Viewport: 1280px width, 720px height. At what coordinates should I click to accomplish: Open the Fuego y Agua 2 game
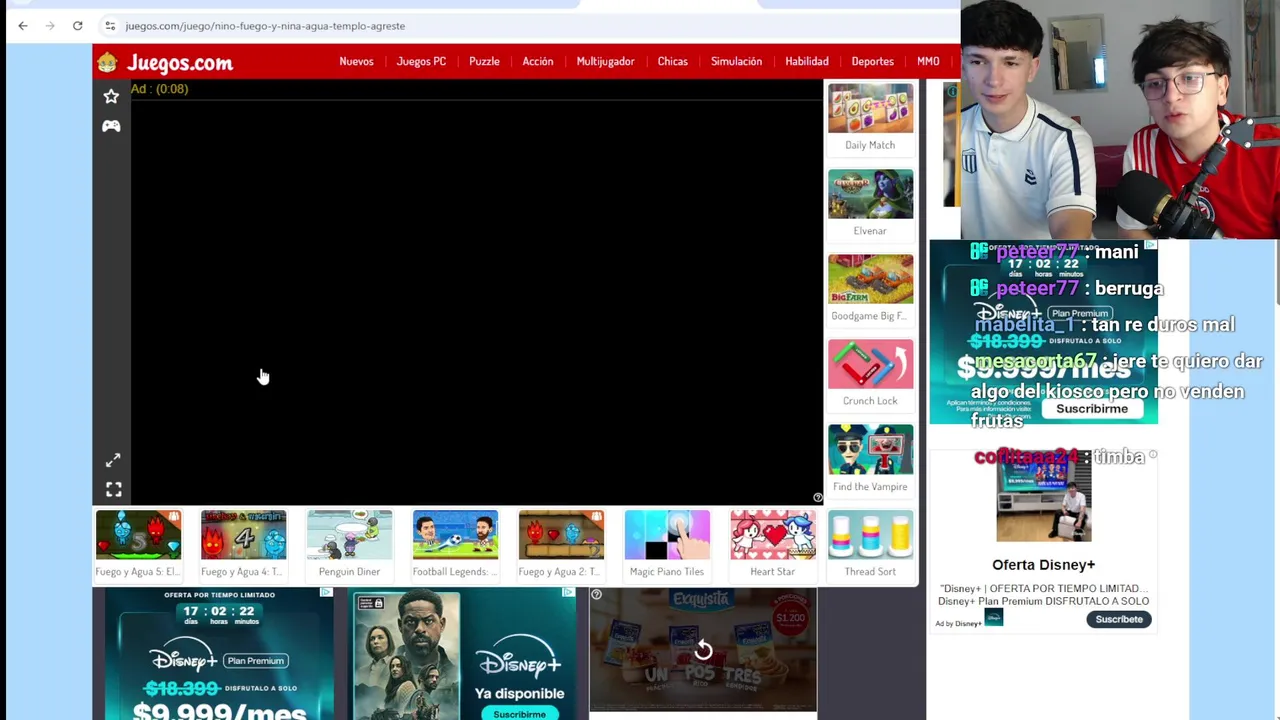[x=561, y=535]
